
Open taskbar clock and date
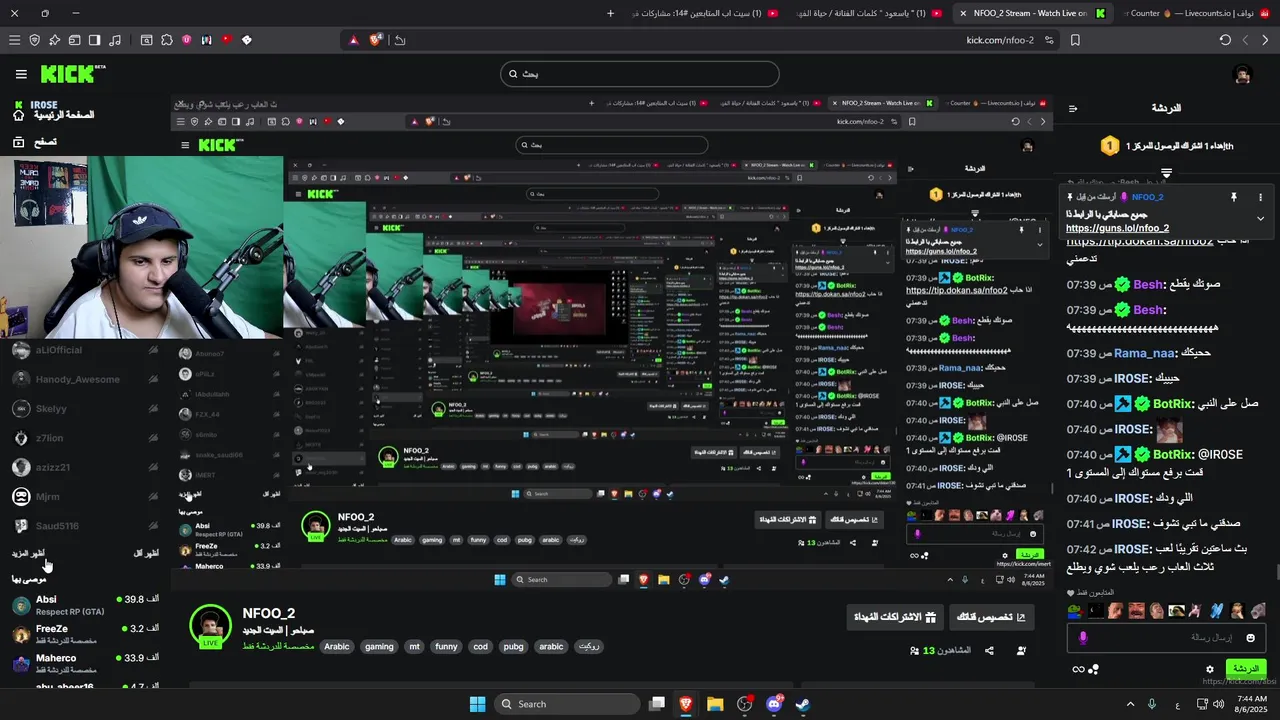[x=1252, y=704]
